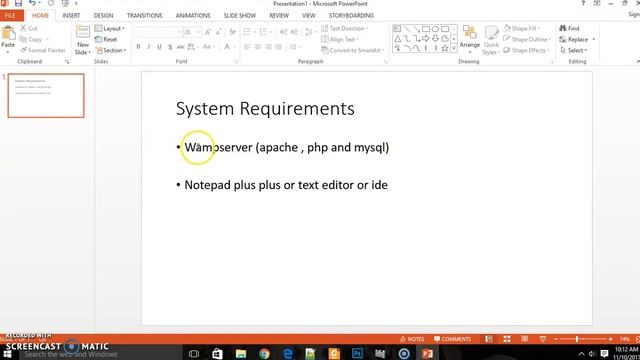Open the font name combo box
Image resolution: width=640 pixels, height=360 pixels.
158,32
